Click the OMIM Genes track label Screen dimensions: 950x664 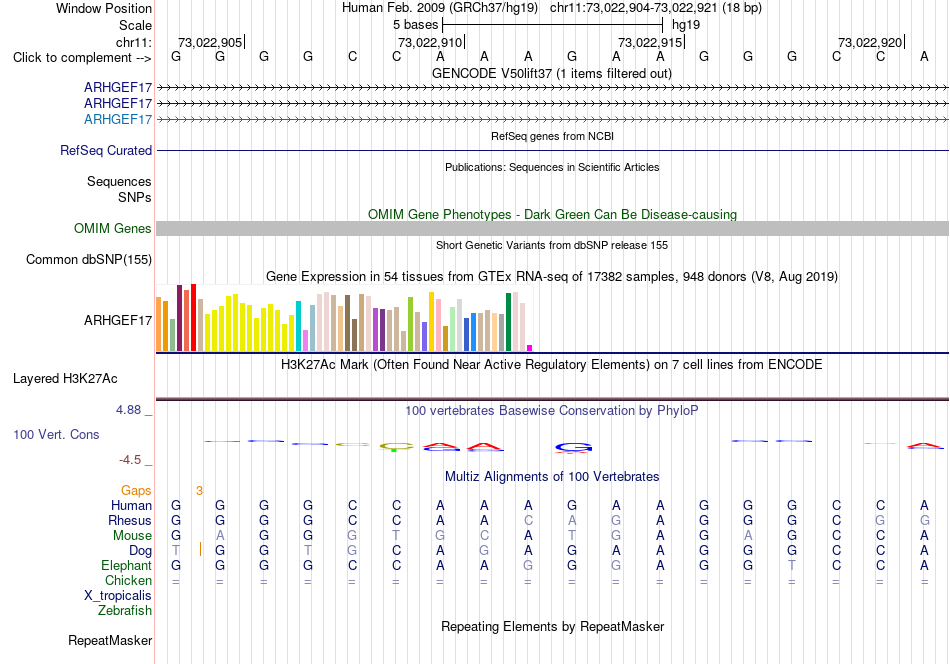pos(112,228)
